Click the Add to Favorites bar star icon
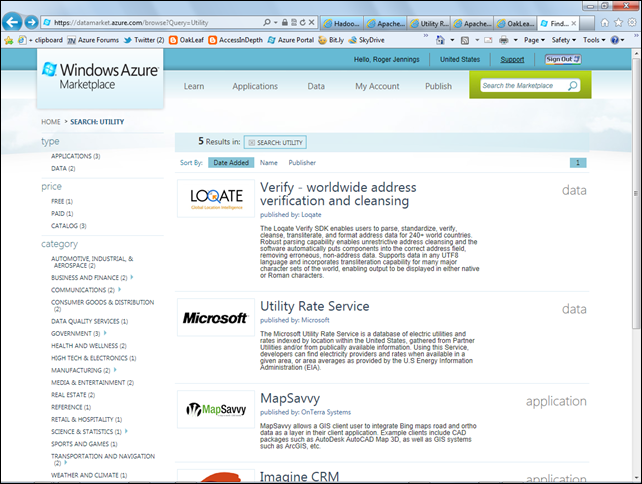 pos(9,40)
